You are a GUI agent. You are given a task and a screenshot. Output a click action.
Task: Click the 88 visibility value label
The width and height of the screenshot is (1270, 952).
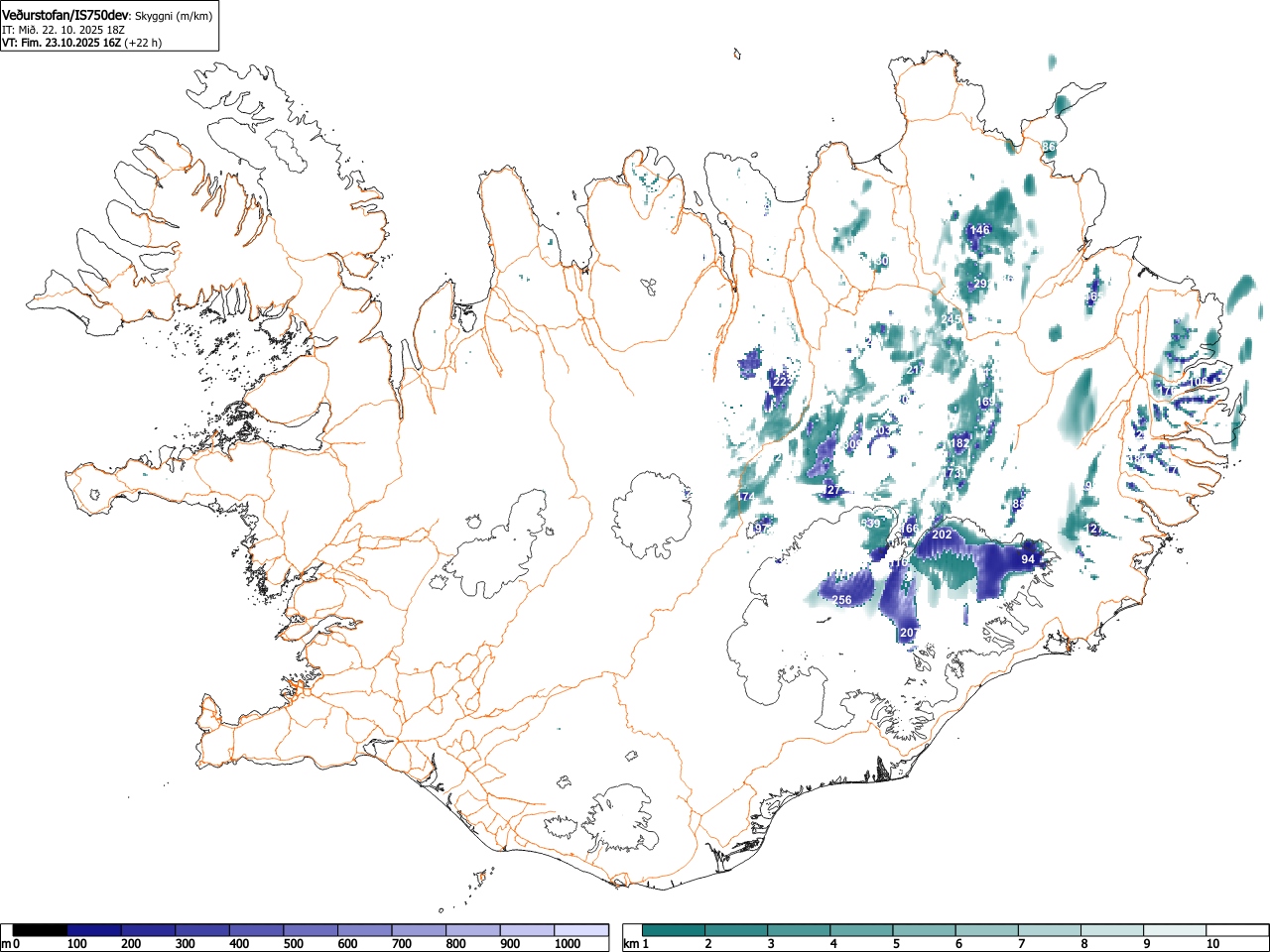click(x=1018, y=504)
